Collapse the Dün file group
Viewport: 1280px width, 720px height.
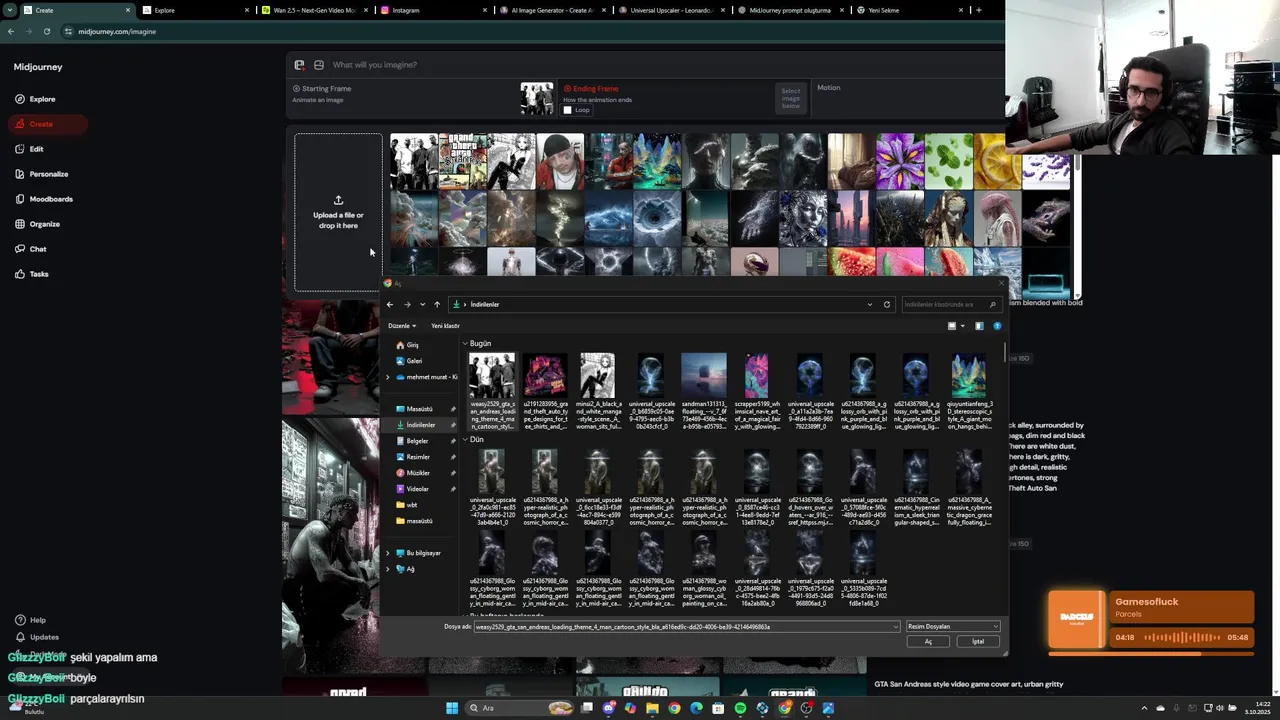coord(465,440)
